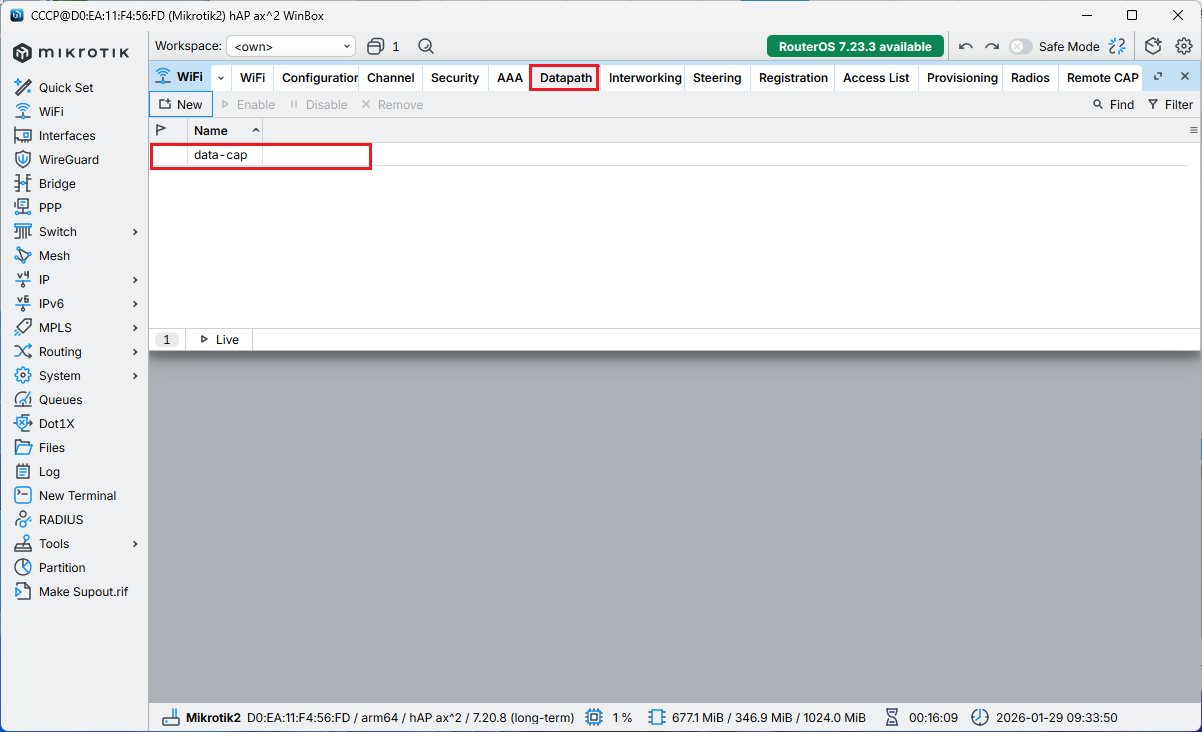
Task: Switch to the Interworking tab
Action: 645,77
